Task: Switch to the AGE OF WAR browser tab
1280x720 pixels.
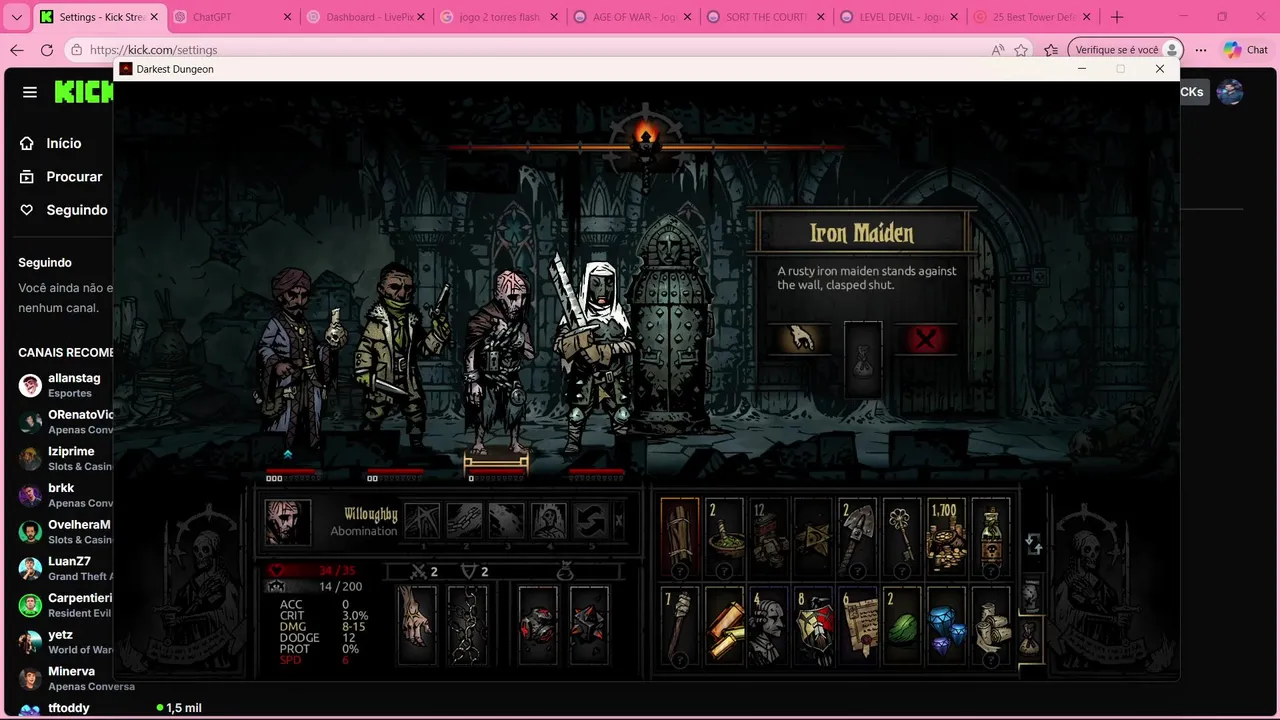Action: tap(634, 17)
